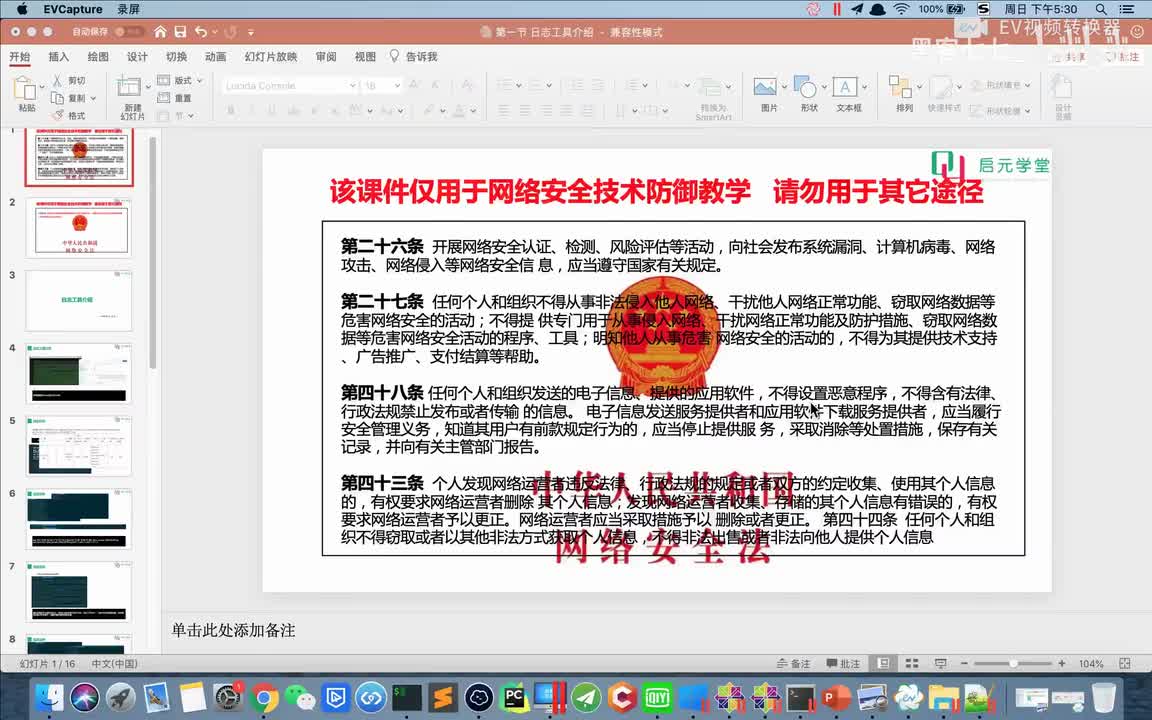Screen dimensions: 1152x720
Task: Open the 设计灵感 design ideas pane
Action: coord(1062,96)
